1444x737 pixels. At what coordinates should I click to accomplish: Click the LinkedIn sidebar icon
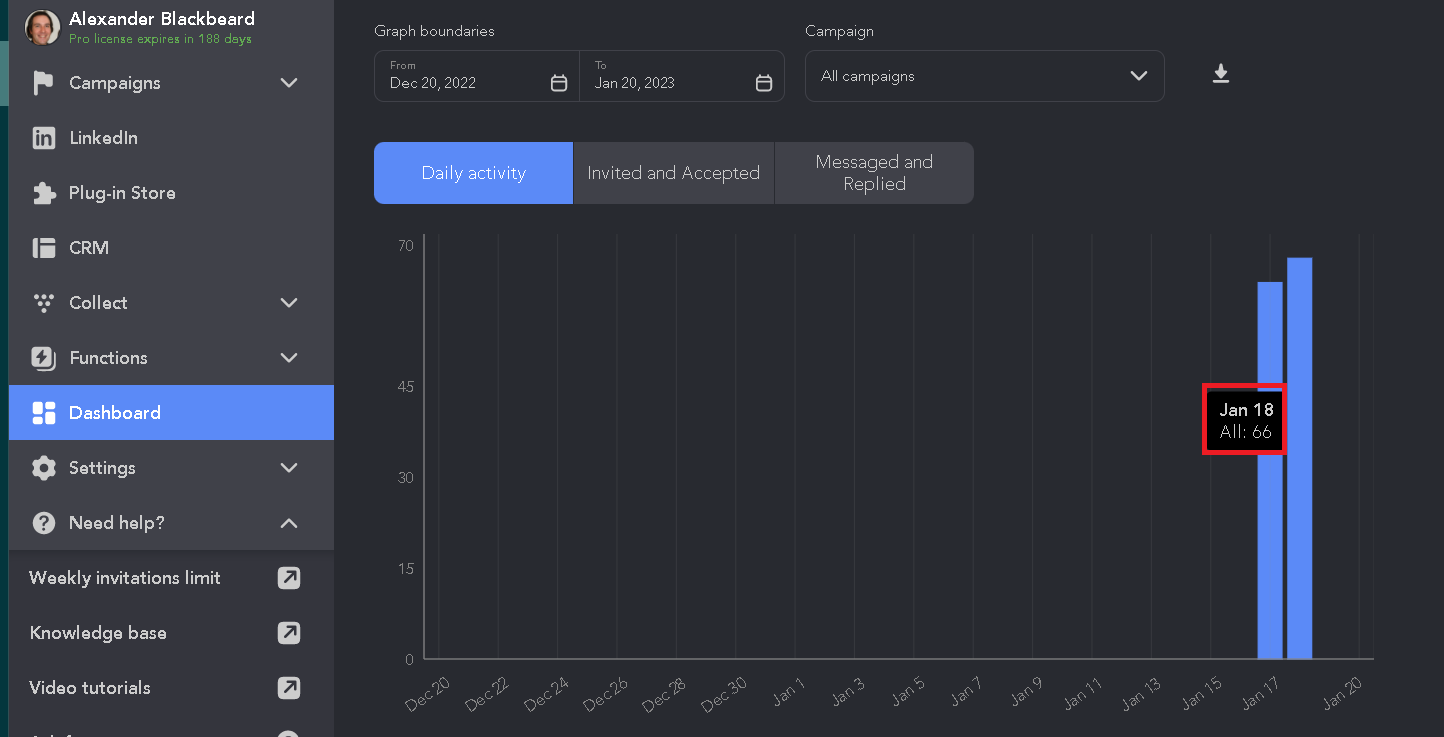44,138
